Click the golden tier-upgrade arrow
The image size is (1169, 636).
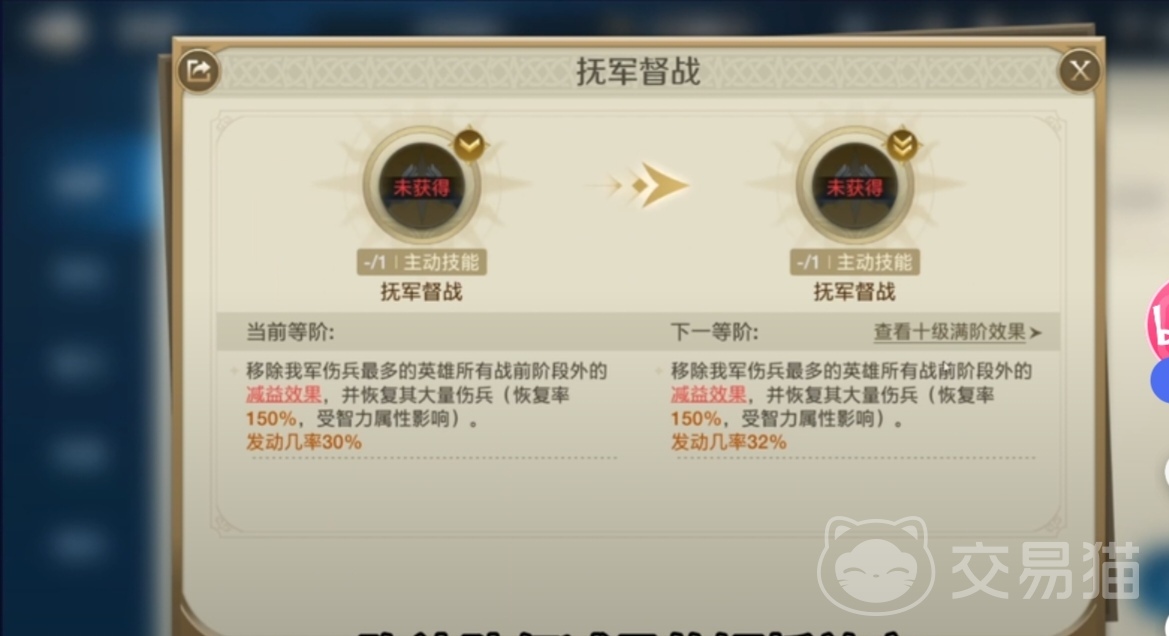(x=649, y=185)
